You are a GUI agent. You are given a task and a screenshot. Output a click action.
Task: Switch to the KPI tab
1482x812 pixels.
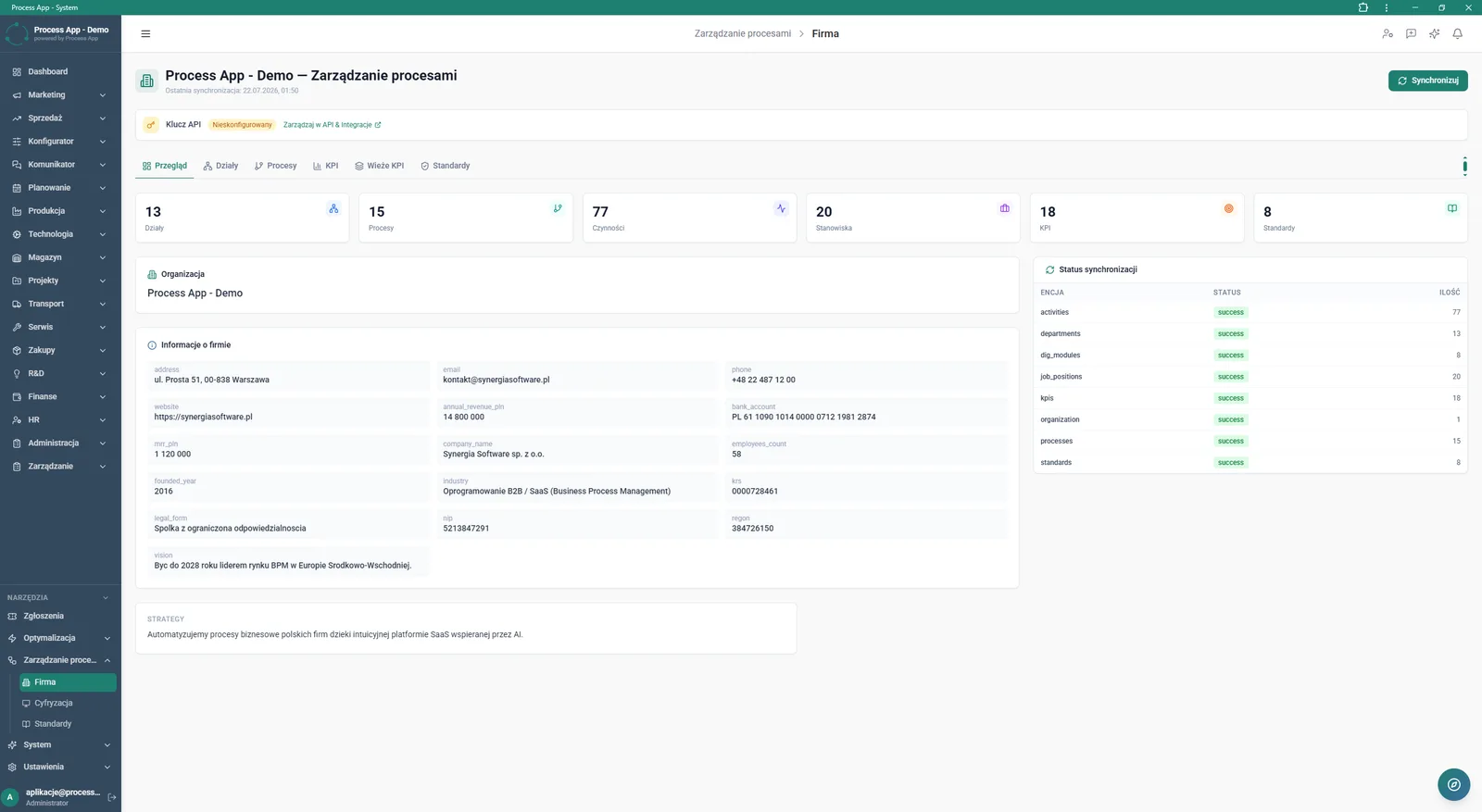point(325,166)
